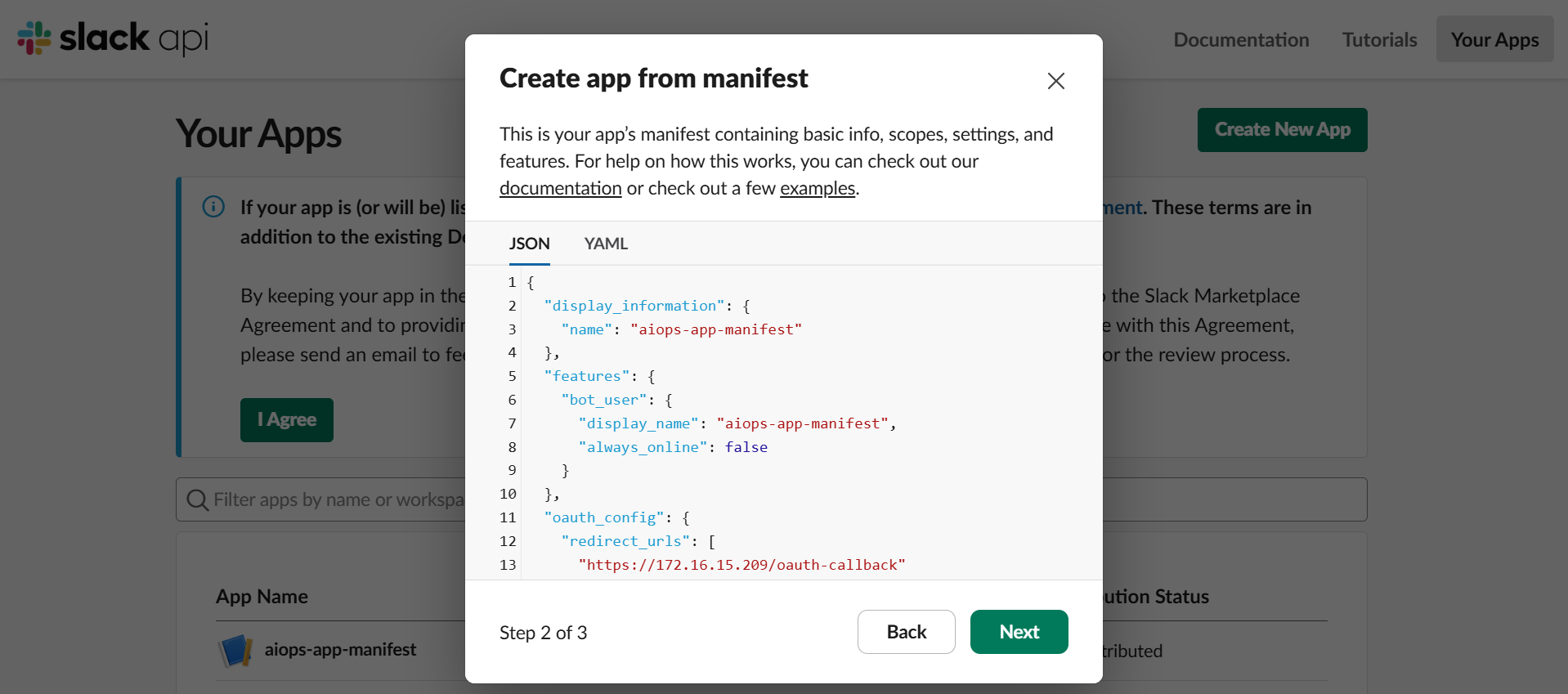Click the search magnifier icon in filter box

pos(197,499)
